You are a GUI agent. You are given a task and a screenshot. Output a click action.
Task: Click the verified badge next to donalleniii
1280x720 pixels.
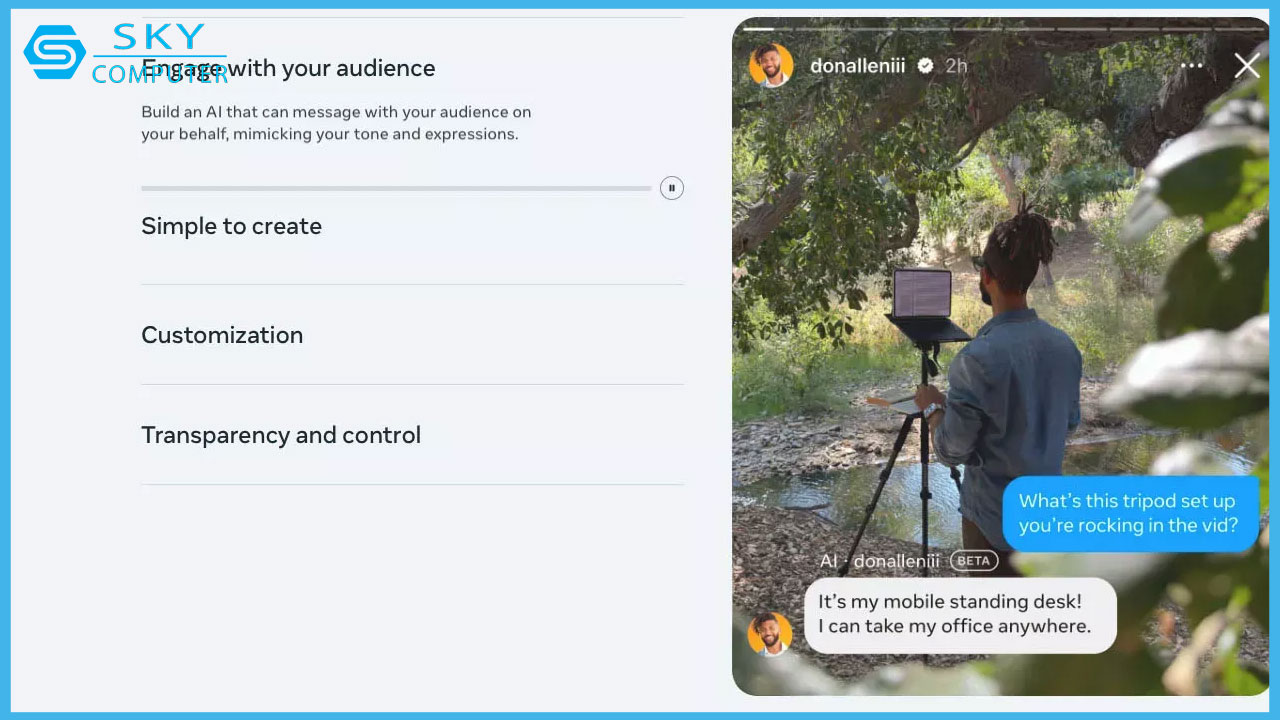pyautogui.click(x=925, y=66)
